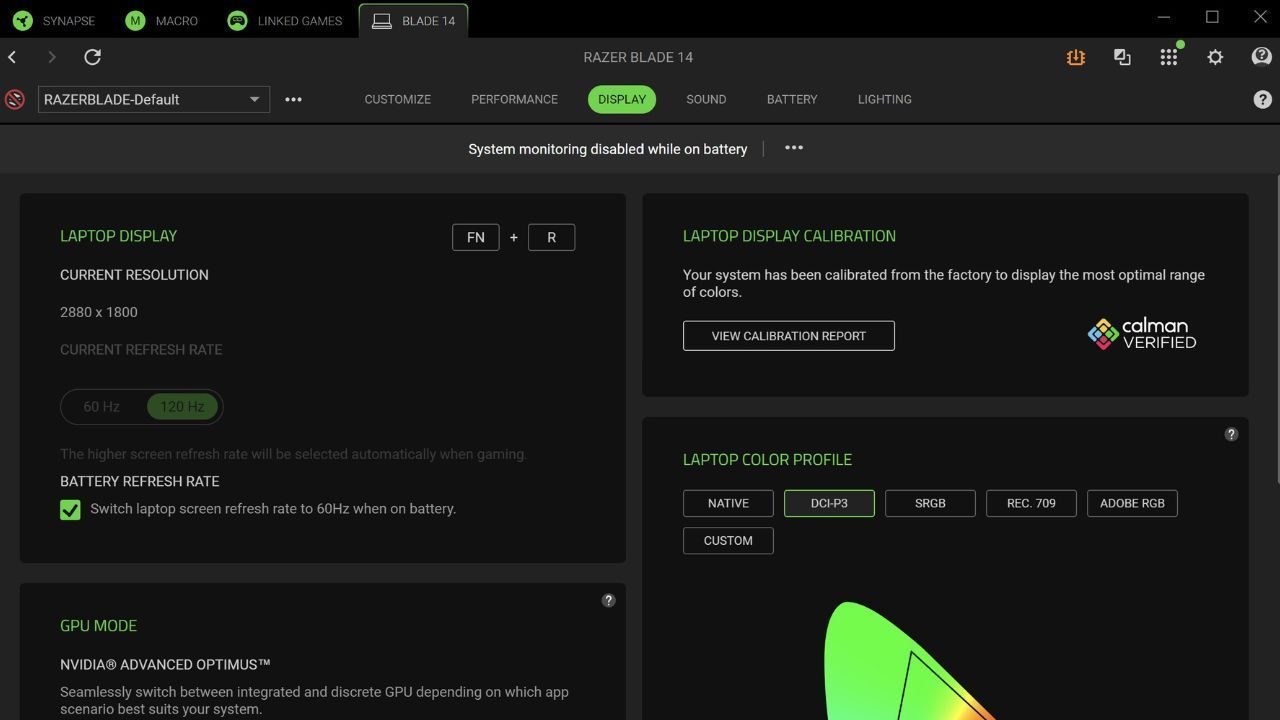Expand the RAZERBLADE-Default profile dropdown

[x=253, y=99]
